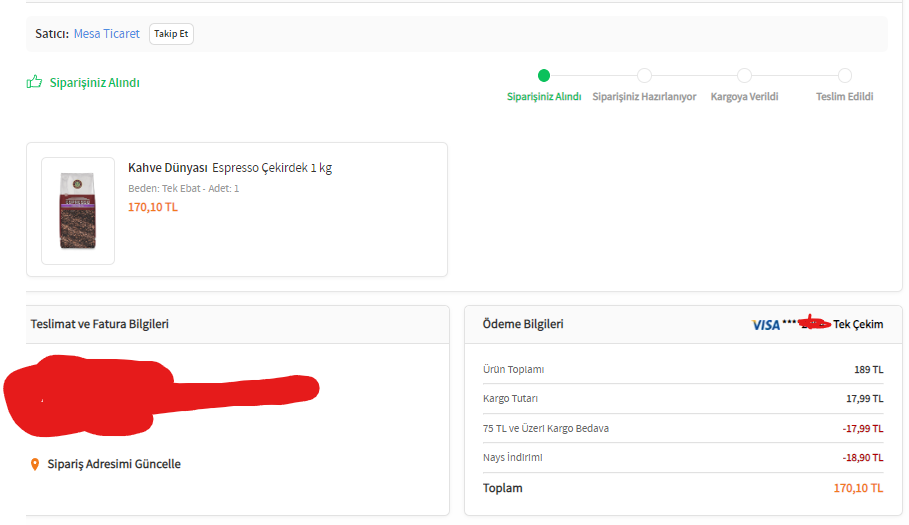Click the -18,90 TL discount value
The height and width of the screenshot is (525, 909).
863,457
